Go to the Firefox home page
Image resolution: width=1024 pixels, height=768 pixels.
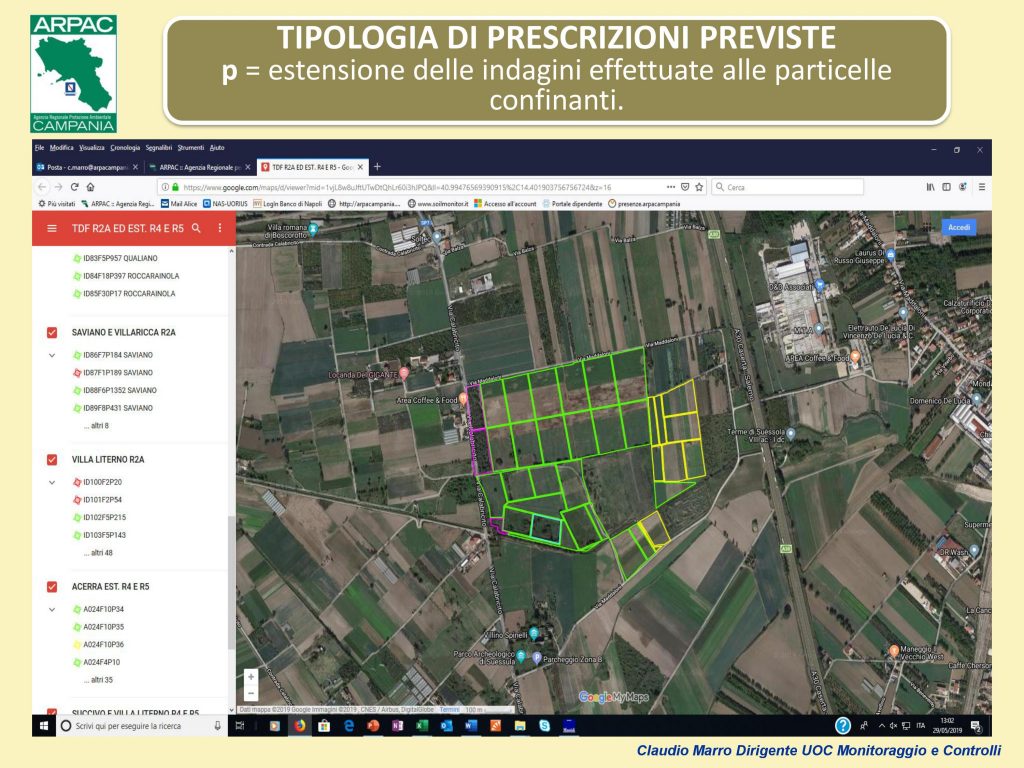point(91,187)
